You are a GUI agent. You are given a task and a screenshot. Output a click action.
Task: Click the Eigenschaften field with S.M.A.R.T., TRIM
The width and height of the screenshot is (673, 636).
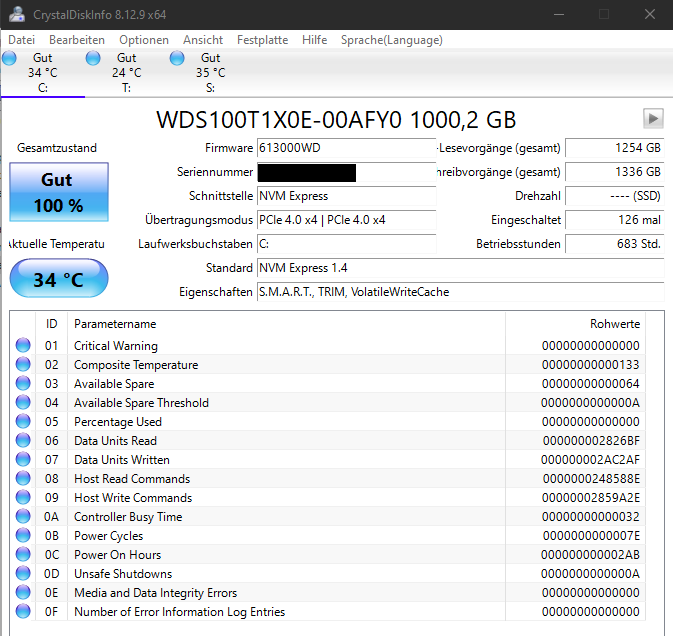[461, 292]
